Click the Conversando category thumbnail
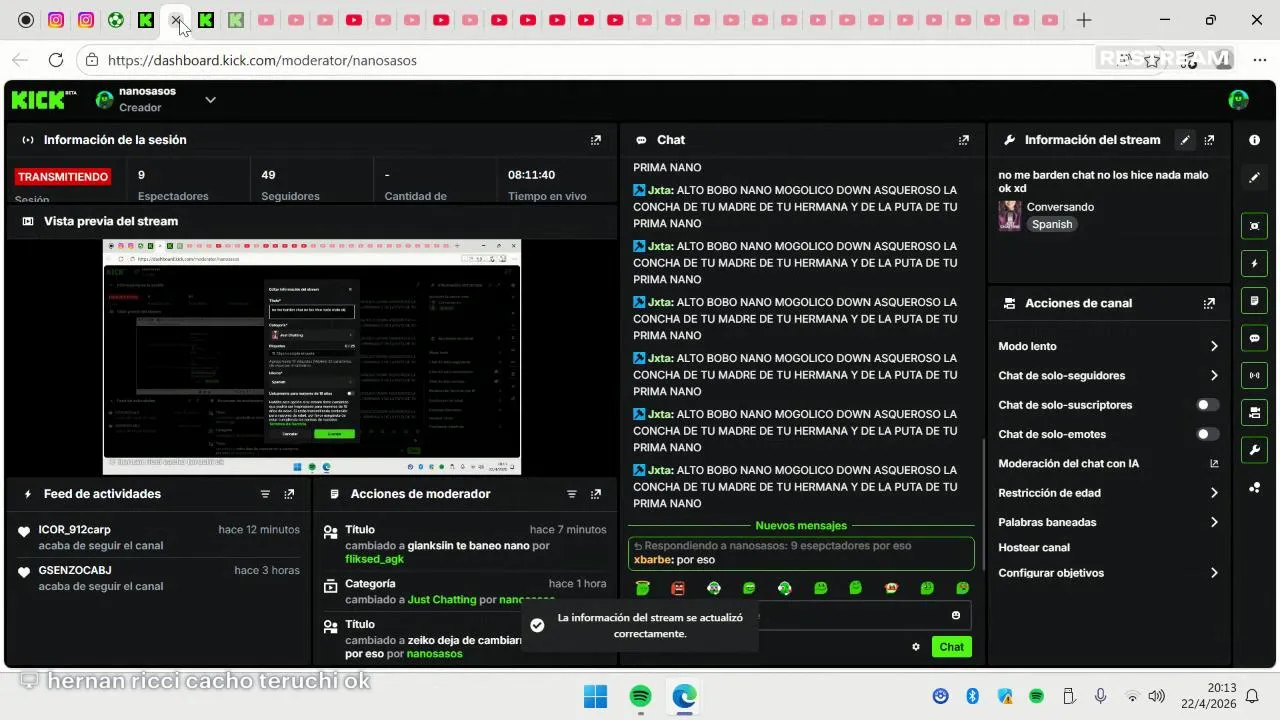The width and height of the screenshot is (1280, 720). (x=1009, y=215)
